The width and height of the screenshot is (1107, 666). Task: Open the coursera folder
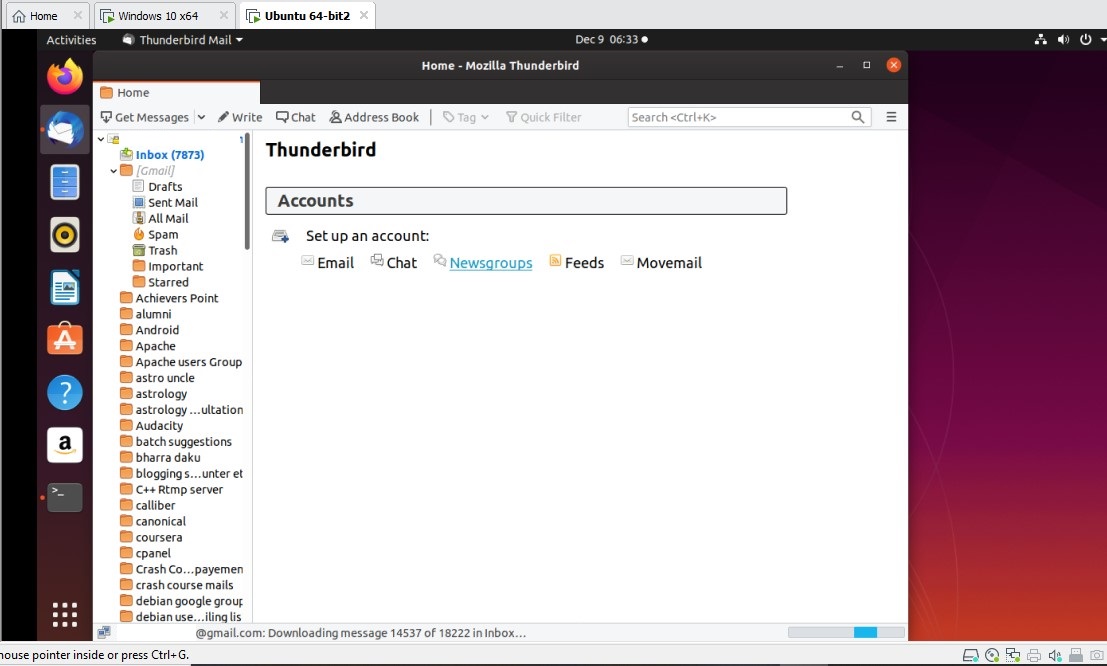159,537
